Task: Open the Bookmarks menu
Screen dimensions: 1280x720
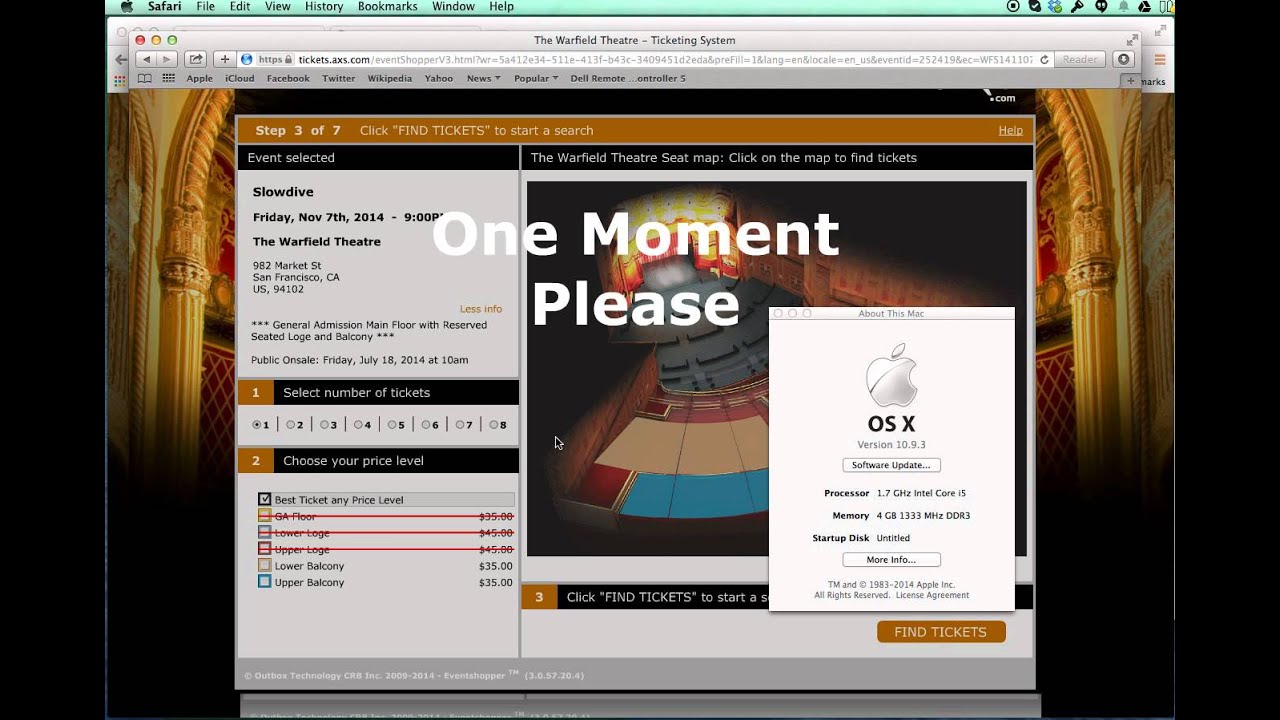Action: [388, 7]
